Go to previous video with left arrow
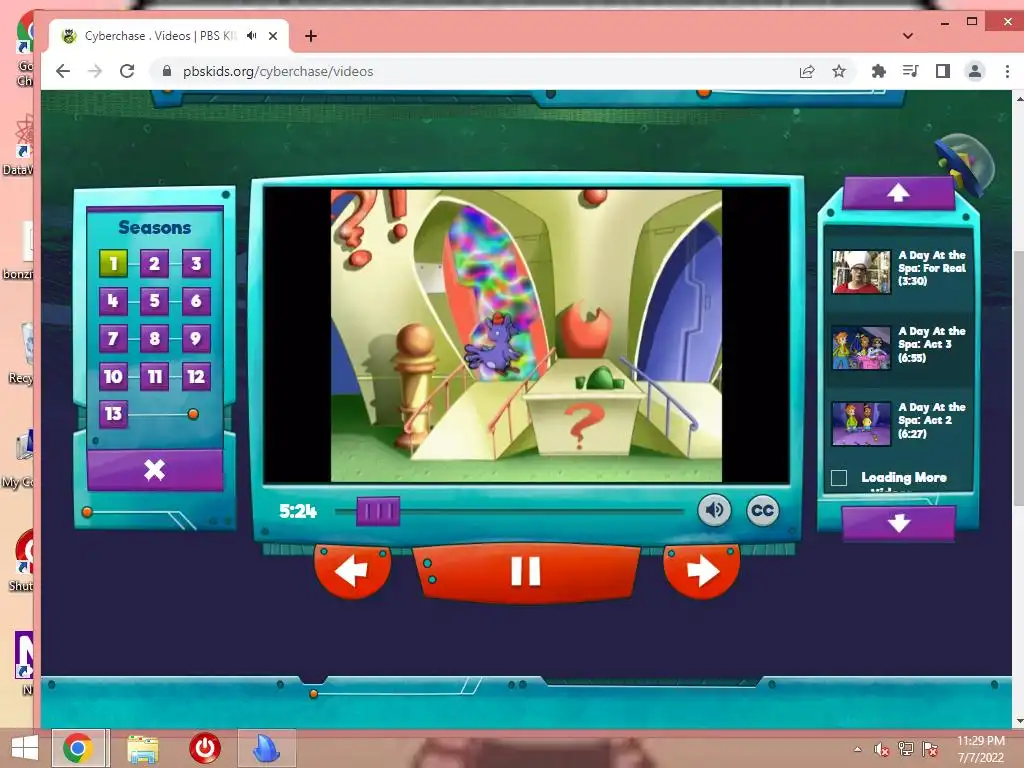The width and height of the screenshot is (1024, 768). coord(353,571)
